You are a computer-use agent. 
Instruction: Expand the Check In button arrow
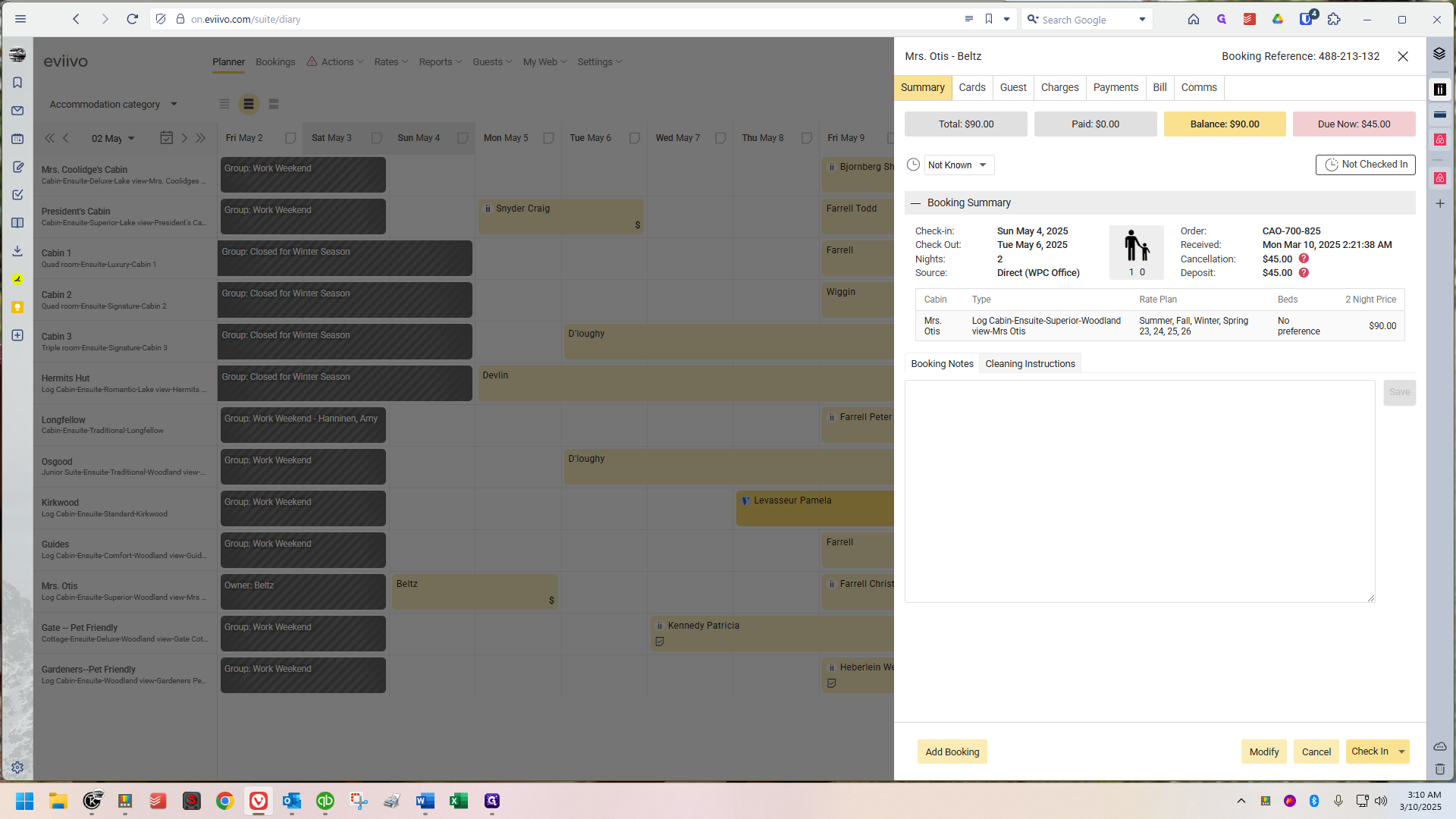click(x=1401, y=752)
